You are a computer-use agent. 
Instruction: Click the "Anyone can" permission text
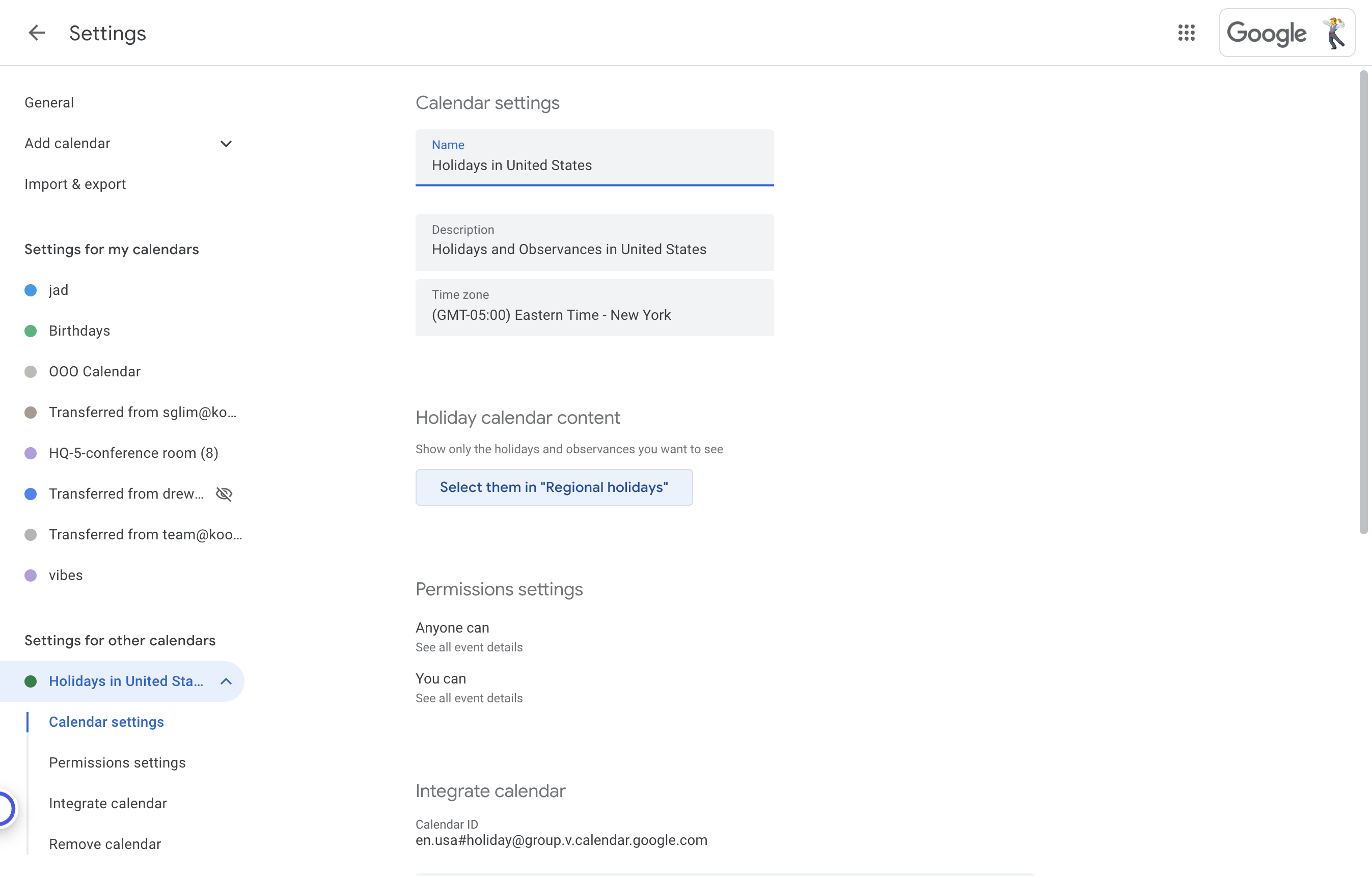tap(452, 627)
